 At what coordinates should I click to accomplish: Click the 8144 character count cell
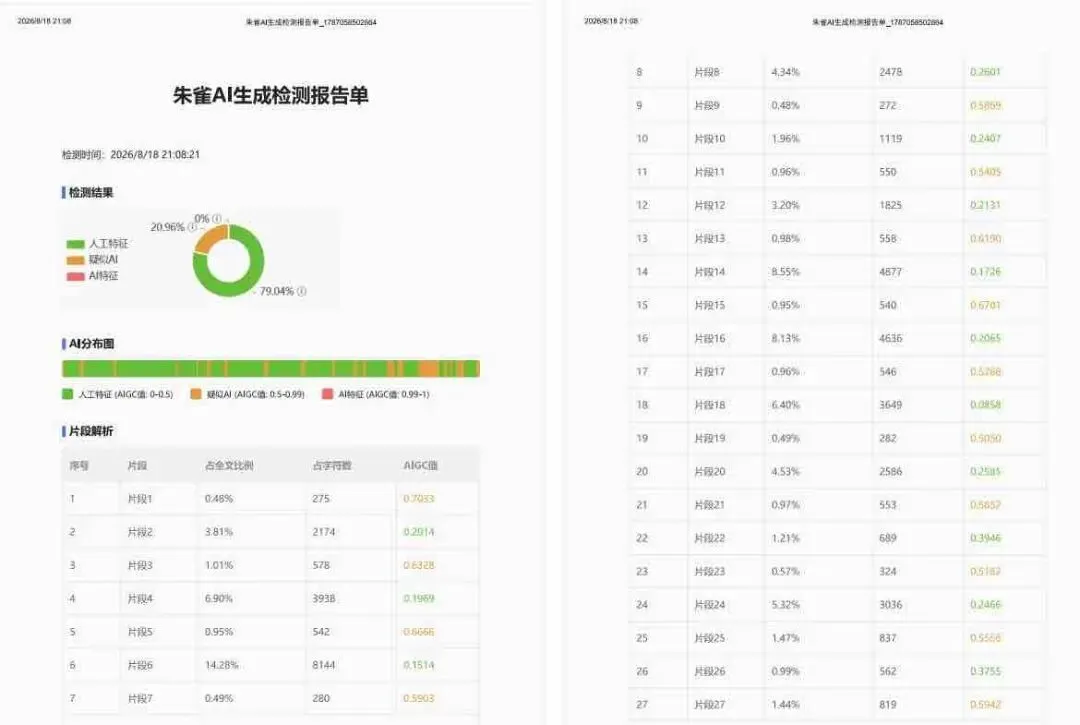point(324,665)
